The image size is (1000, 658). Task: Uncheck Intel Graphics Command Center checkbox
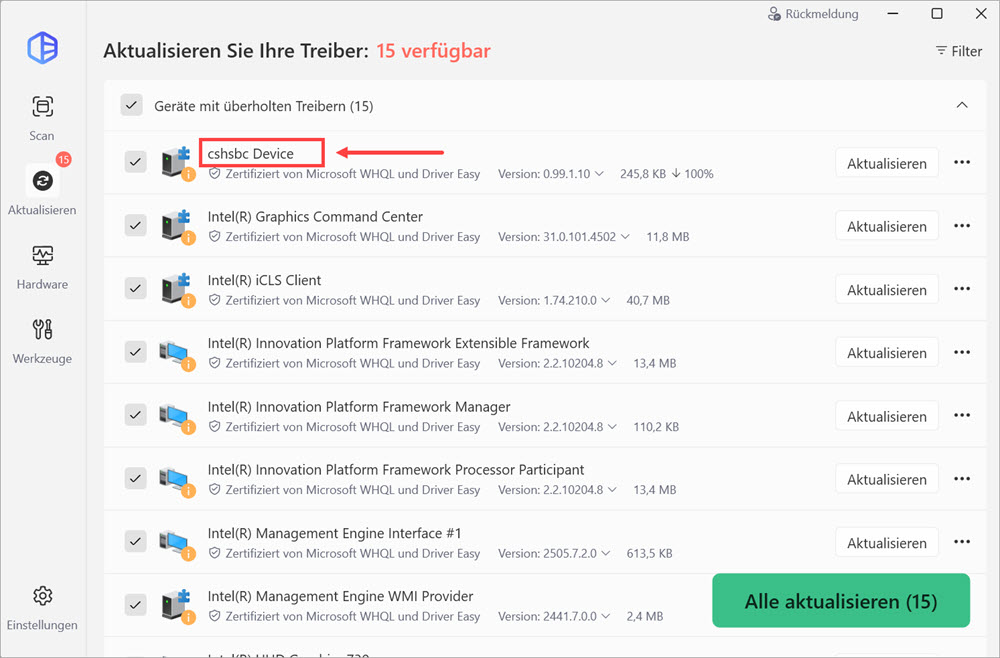click(x=135, y=225)
